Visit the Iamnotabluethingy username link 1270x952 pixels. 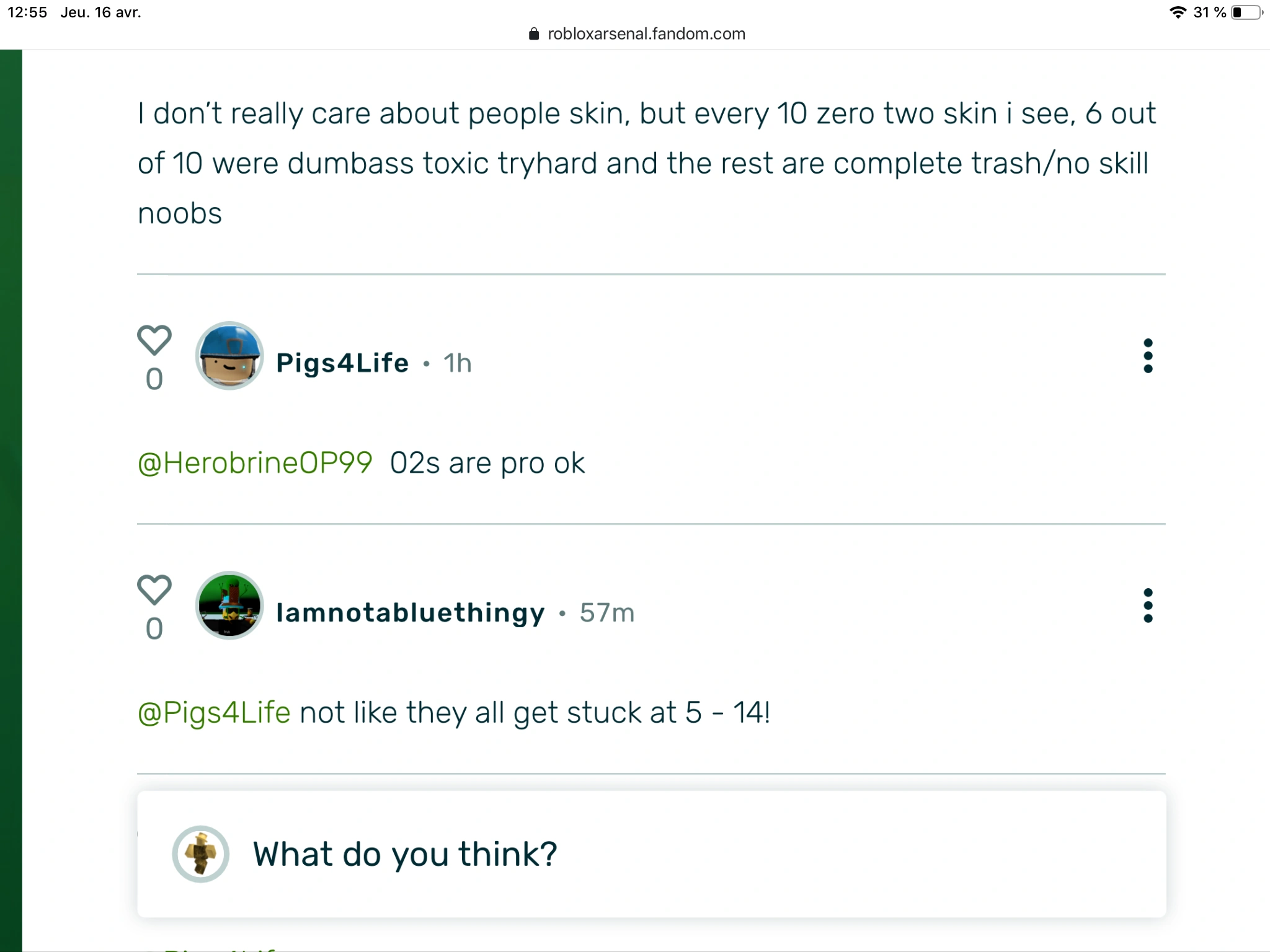click(x=410, y=613)
